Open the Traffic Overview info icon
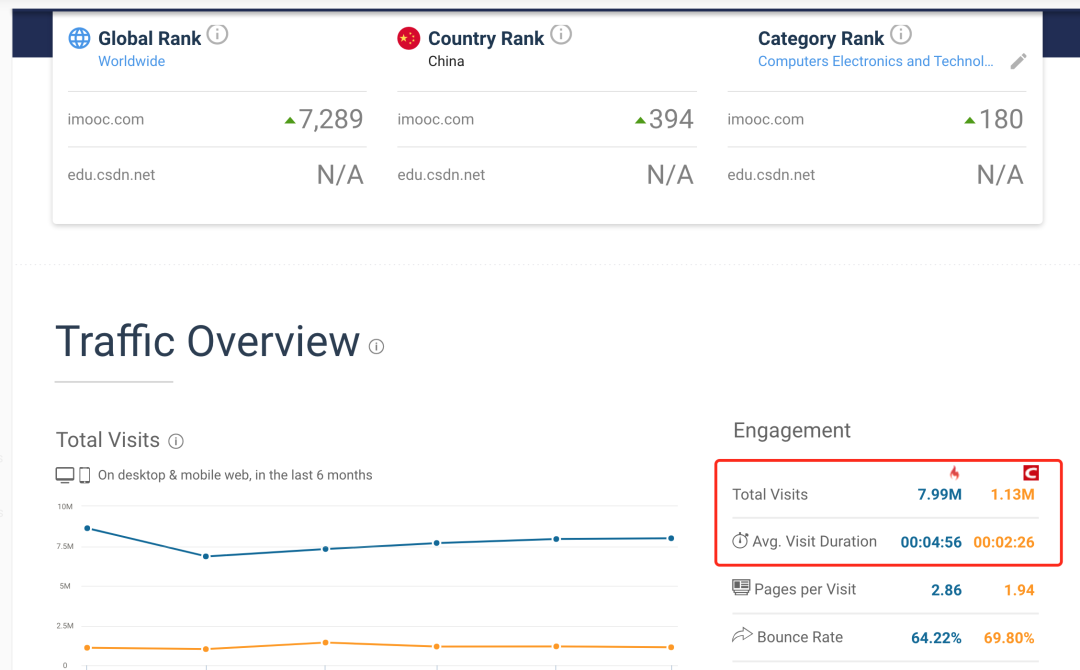Screen dimensions: 1080x670 point(376,346)
